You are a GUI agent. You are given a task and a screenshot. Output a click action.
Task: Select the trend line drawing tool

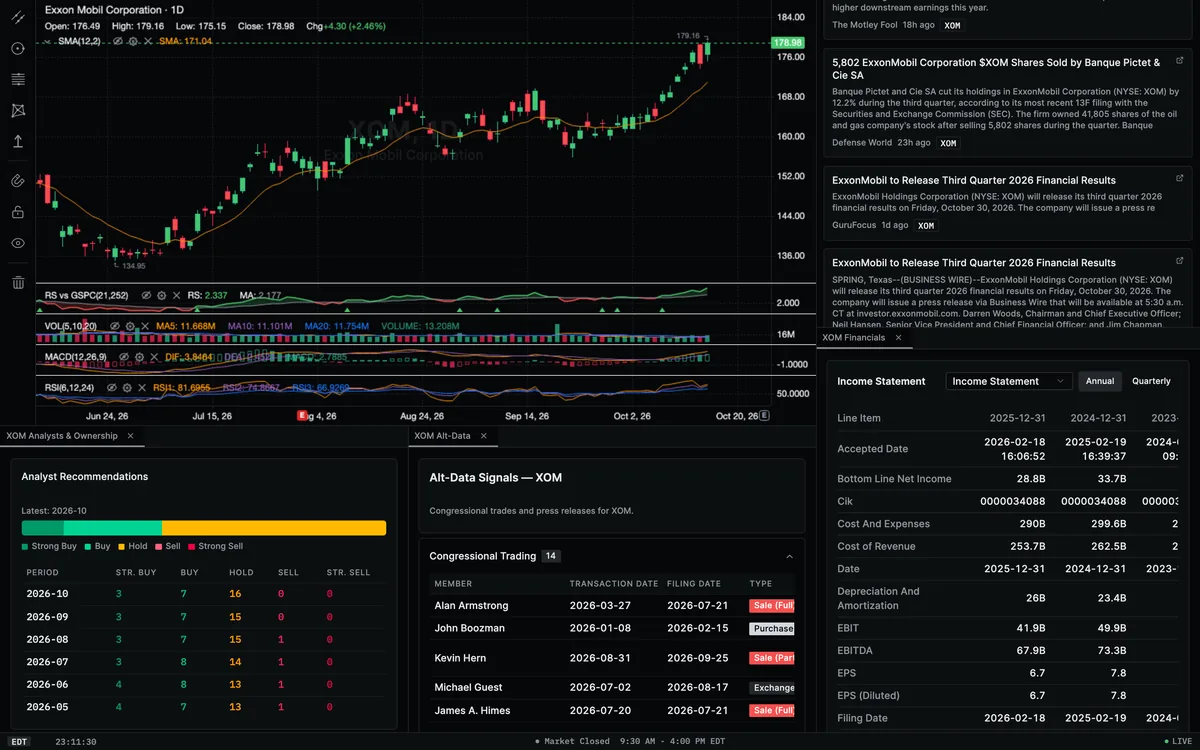(18, 18)
